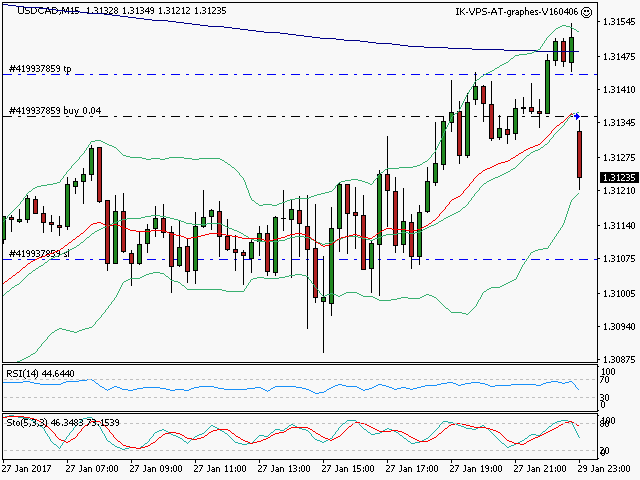
Task: Click the 1.31275 price scale value
Action: pos(619,157)
